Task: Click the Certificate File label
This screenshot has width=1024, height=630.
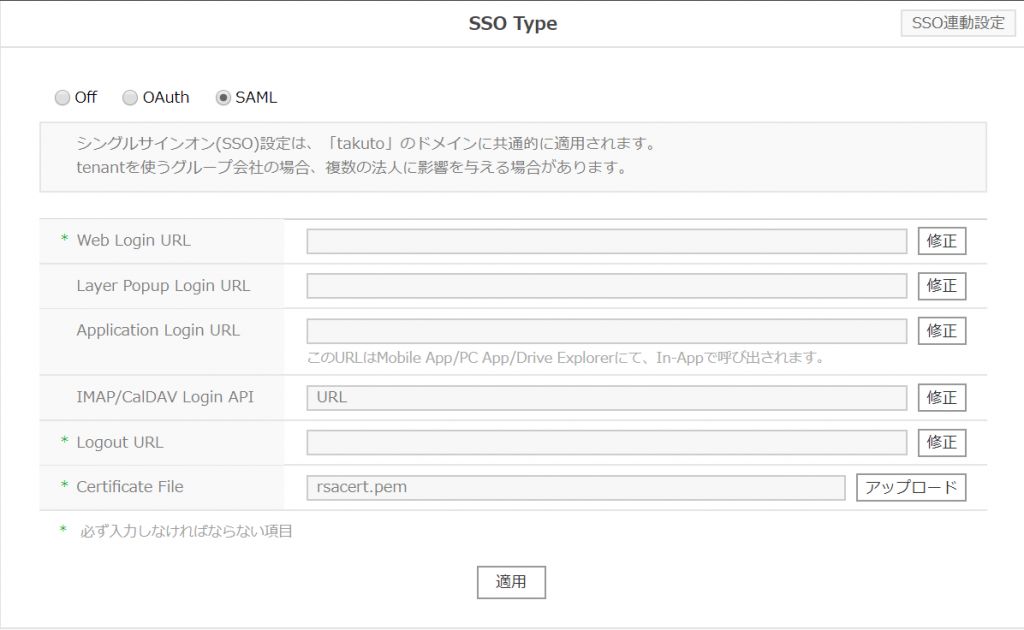Action: [x=130, y=487]
